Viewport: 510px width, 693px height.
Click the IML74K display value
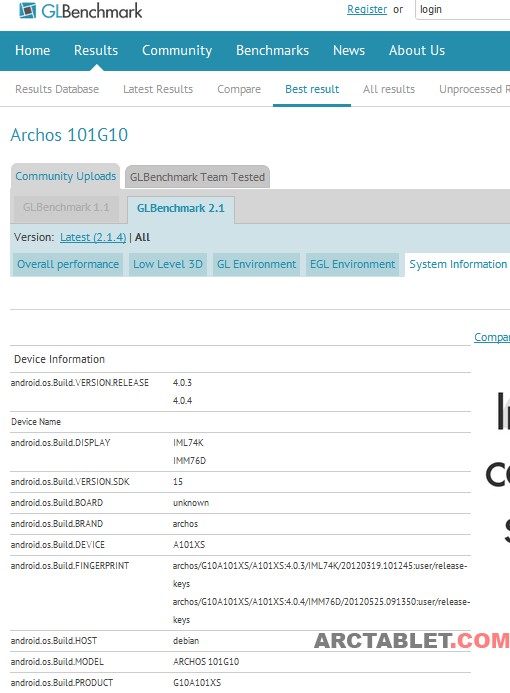pyautogui.click(x=188, y=443)
